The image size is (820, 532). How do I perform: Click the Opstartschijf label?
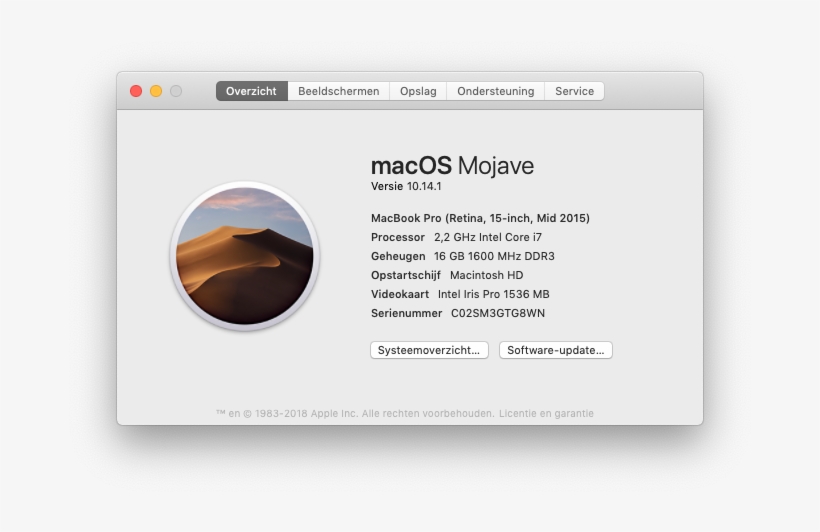406,275
